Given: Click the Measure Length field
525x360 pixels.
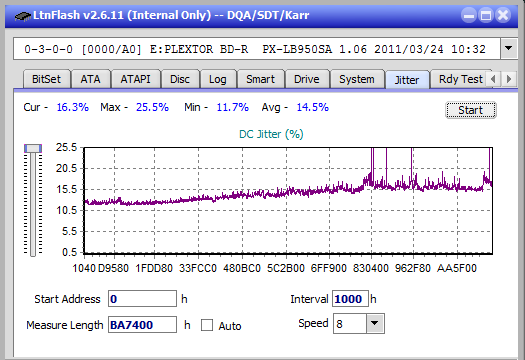Looking at the screenshot, I should [142, 325].
